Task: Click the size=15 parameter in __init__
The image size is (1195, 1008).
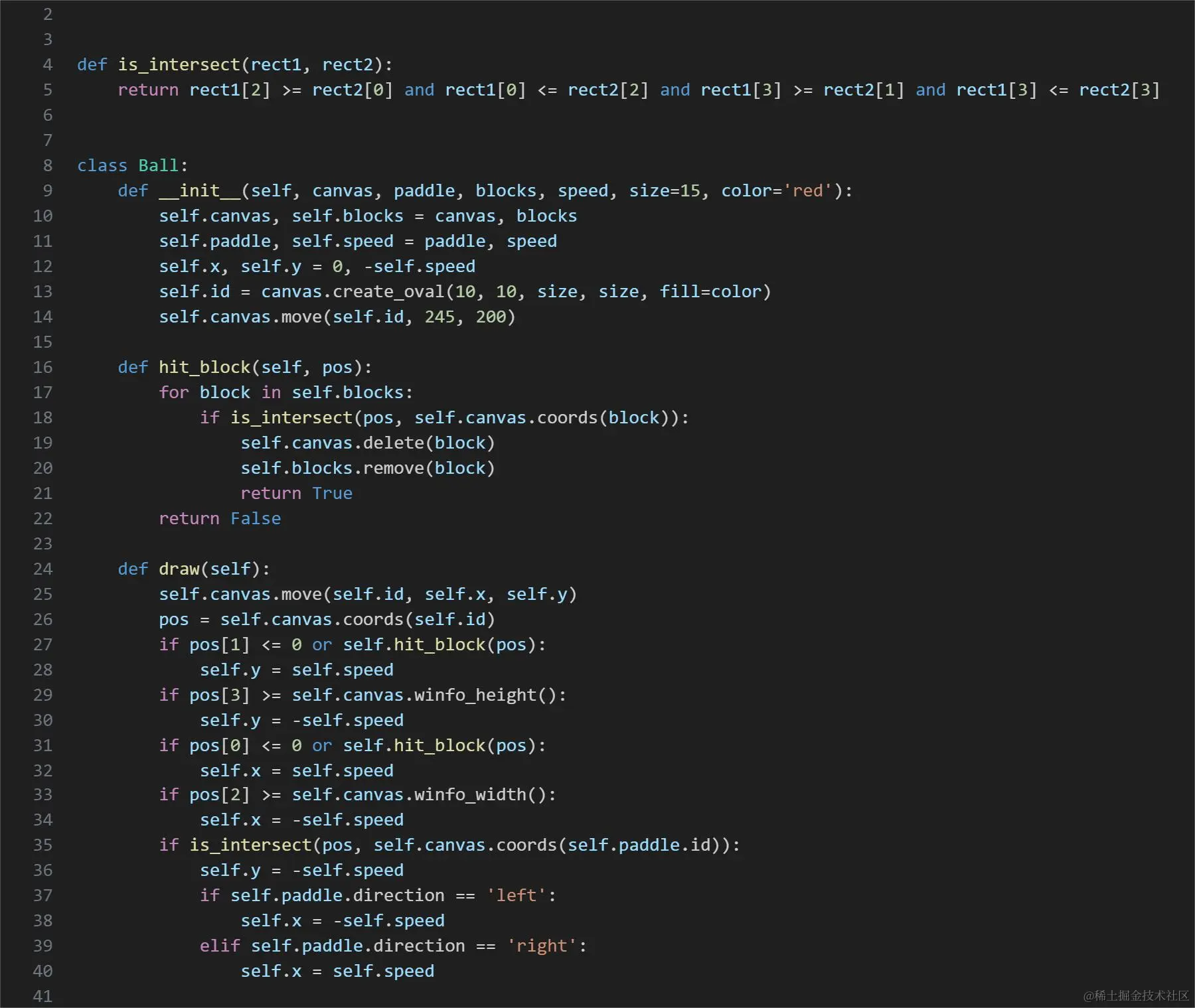Action: coord(665,191)
